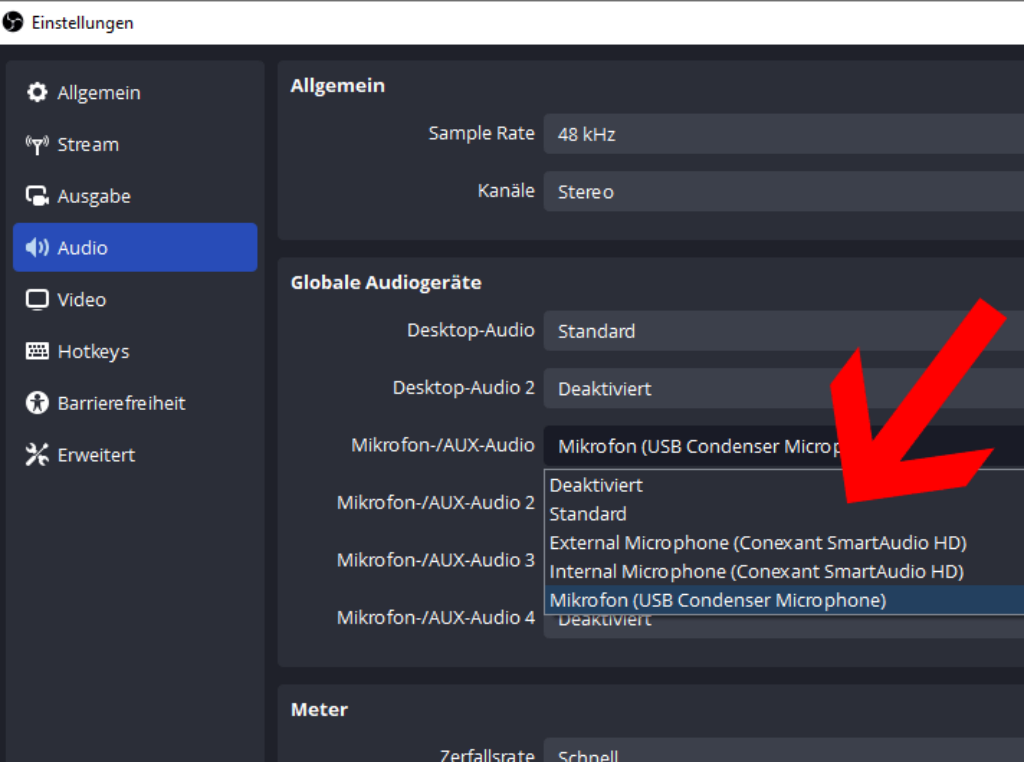This screenshot has width=1024, height=762.
Task: Select External Microphone (Conexant SmartAudio HD)
Action: point(757,543)
